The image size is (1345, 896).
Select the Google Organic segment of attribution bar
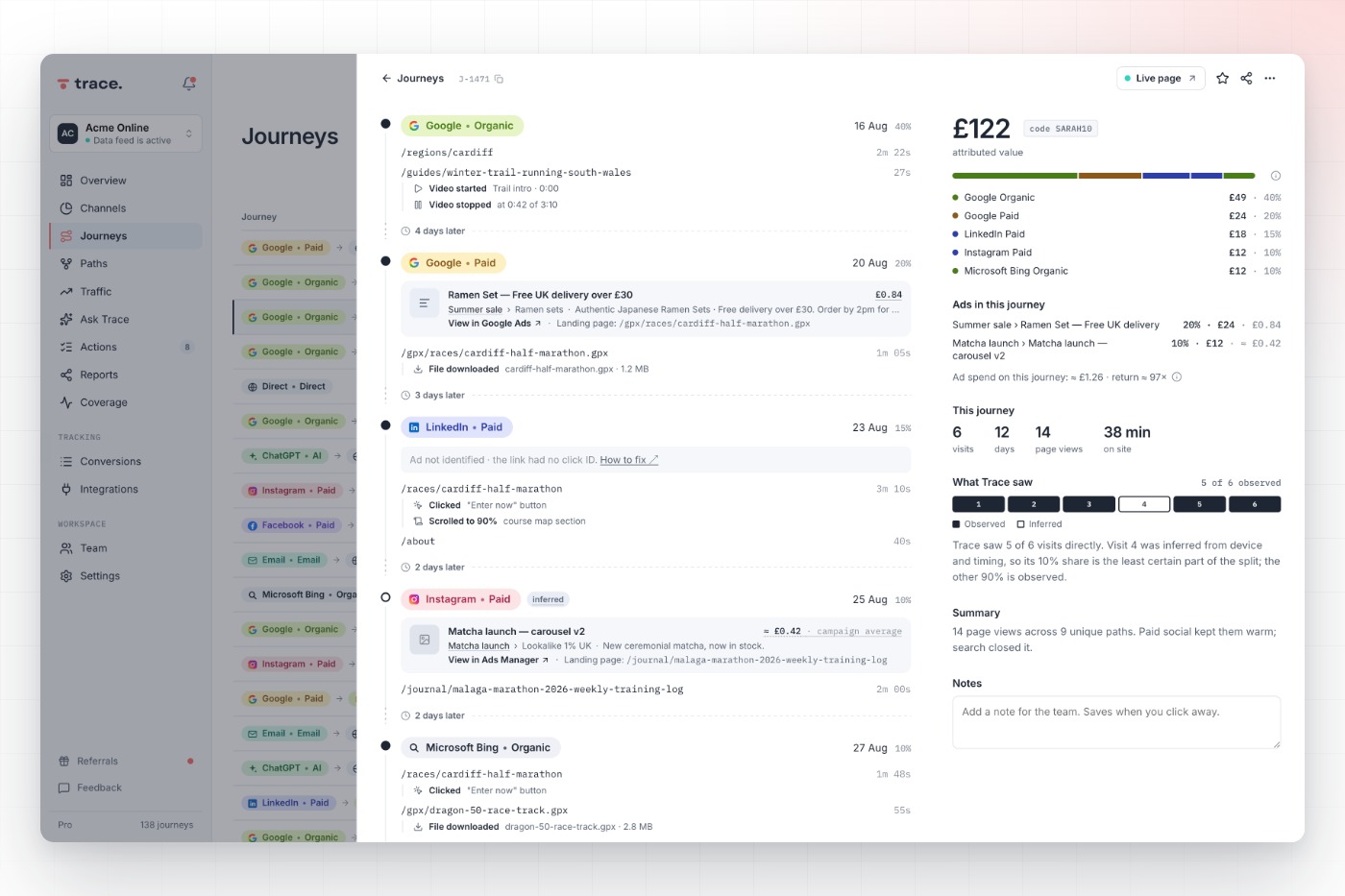(1015, 176)
